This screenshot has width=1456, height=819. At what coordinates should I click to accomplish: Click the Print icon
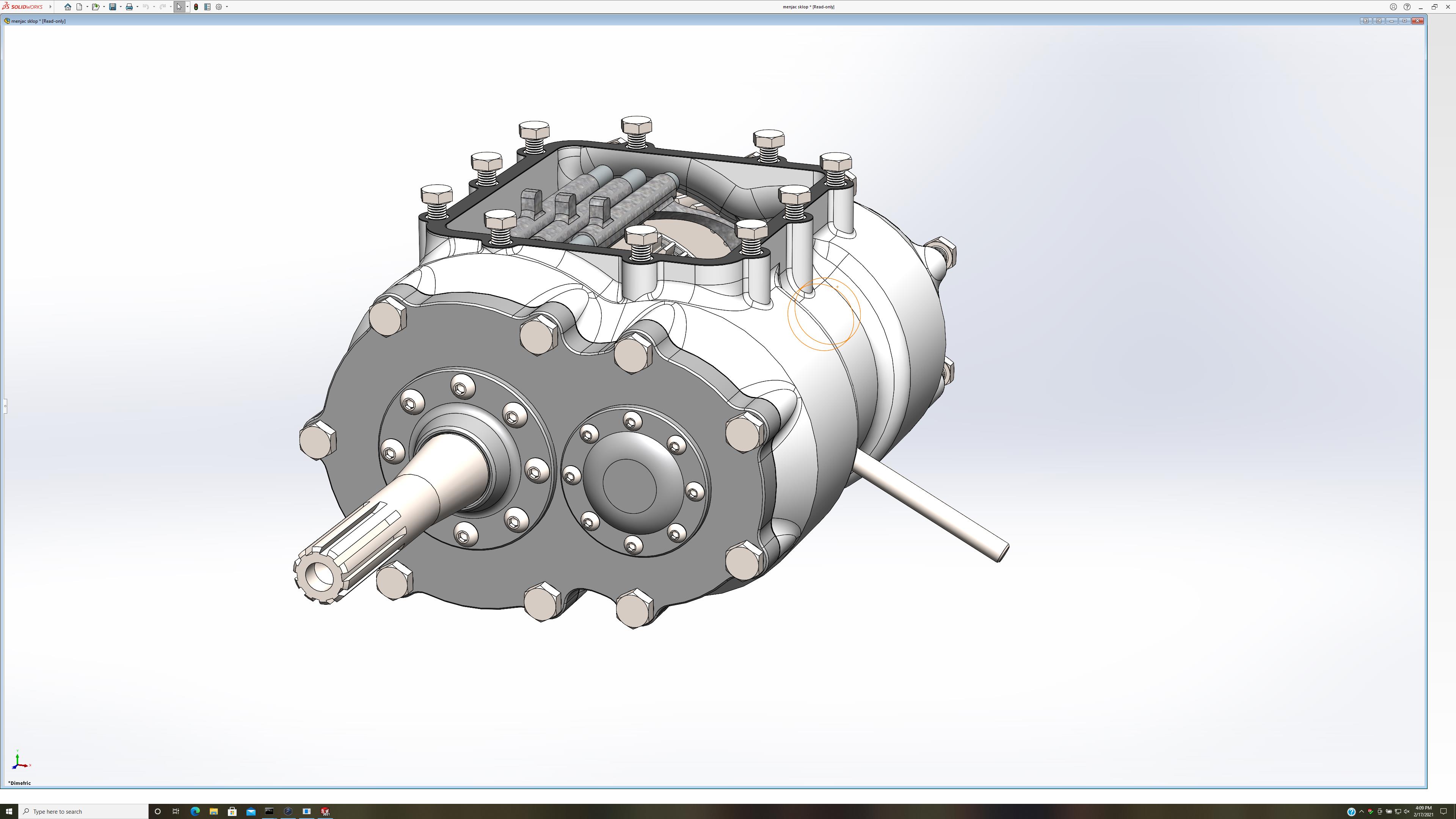click(x=129, y=7)
